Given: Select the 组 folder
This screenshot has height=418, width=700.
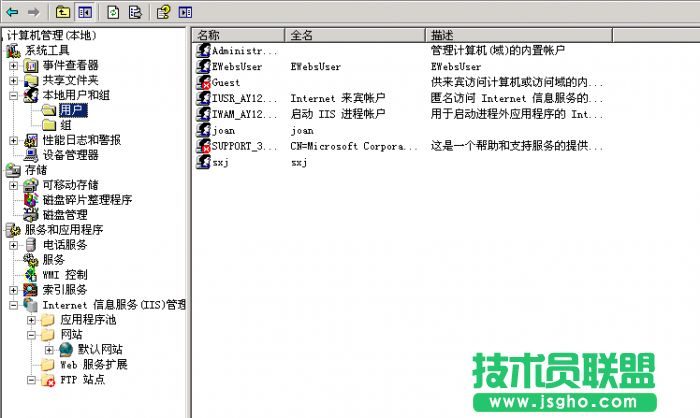Looking at the screenshot, I should click(x=66, y=125).
